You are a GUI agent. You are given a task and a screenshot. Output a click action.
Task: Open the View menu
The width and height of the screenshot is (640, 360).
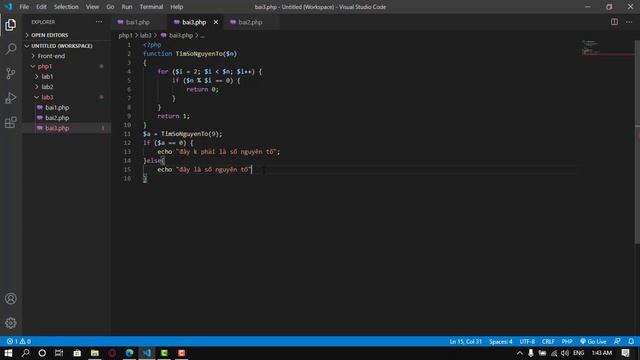tap(92, 7)
